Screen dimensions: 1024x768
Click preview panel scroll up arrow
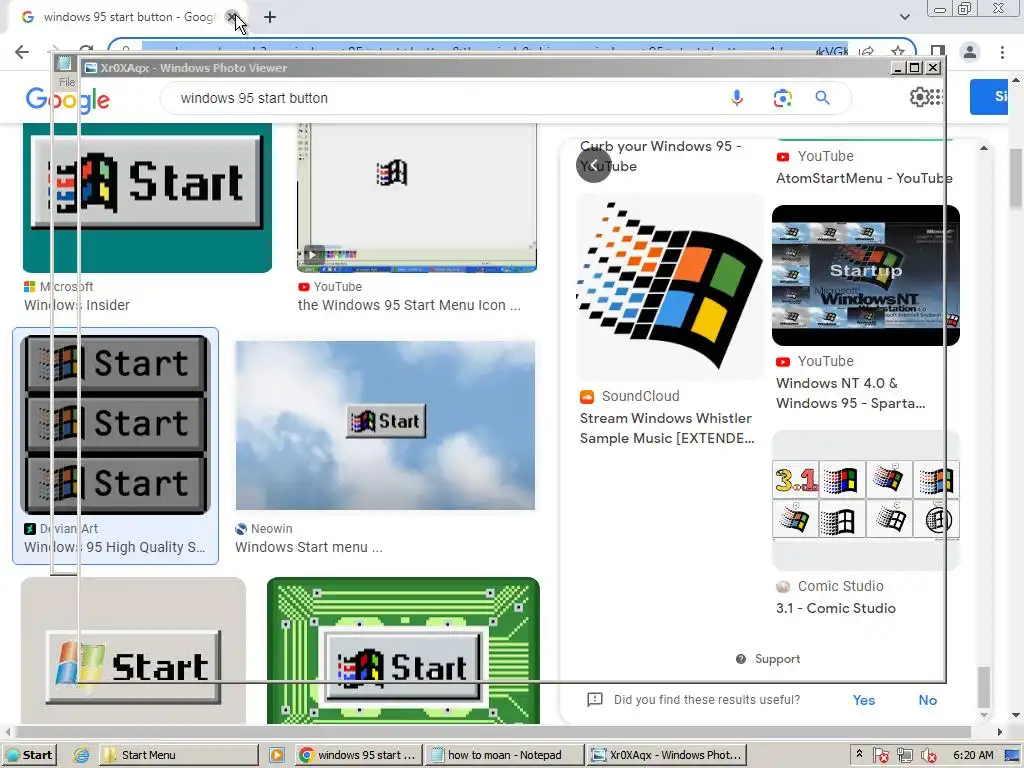(984, 148)
